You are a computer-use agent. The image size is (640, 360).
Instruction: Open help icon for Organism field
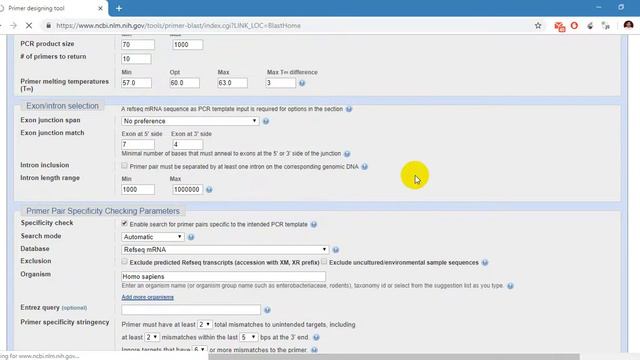click(x=510, y=286)
